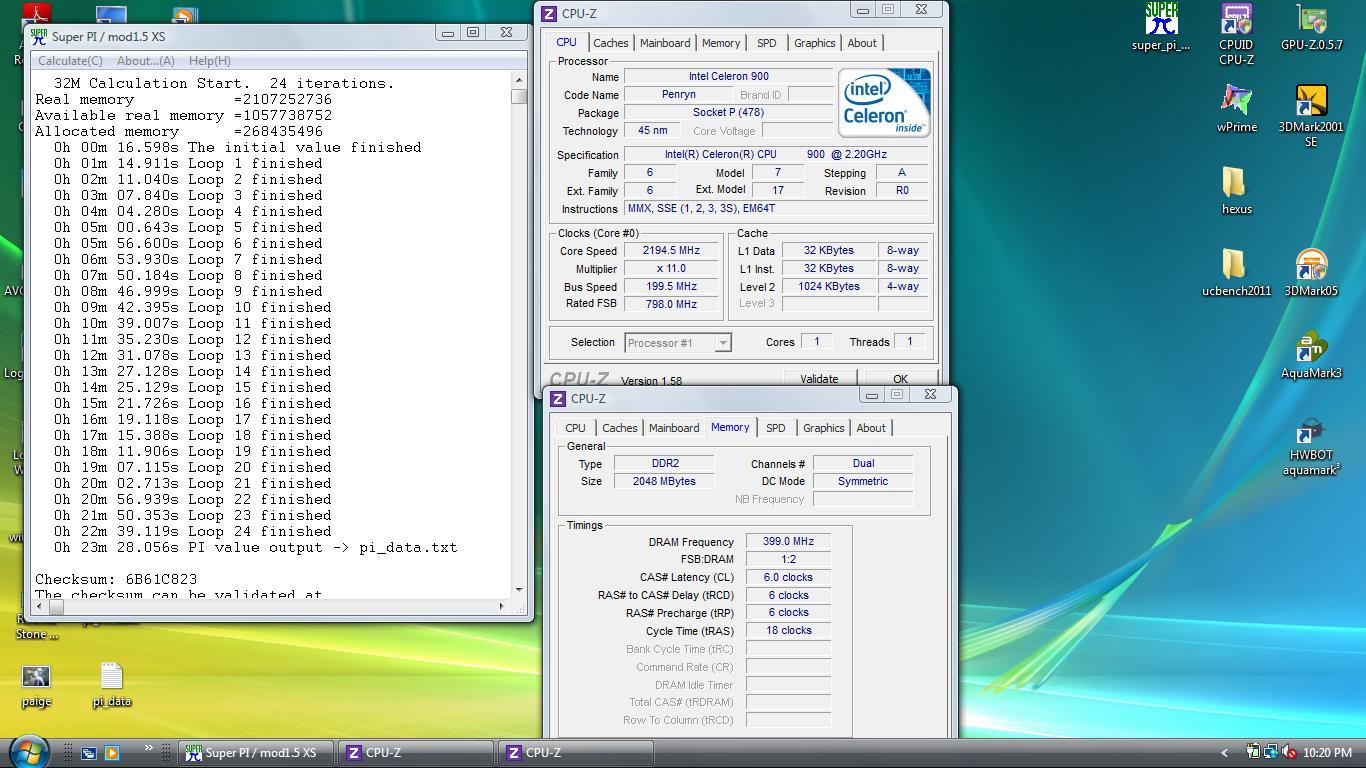Click the Intel Celeron inside logo
This screenshot has height=768, width=1366.
(x=884, y=102)
